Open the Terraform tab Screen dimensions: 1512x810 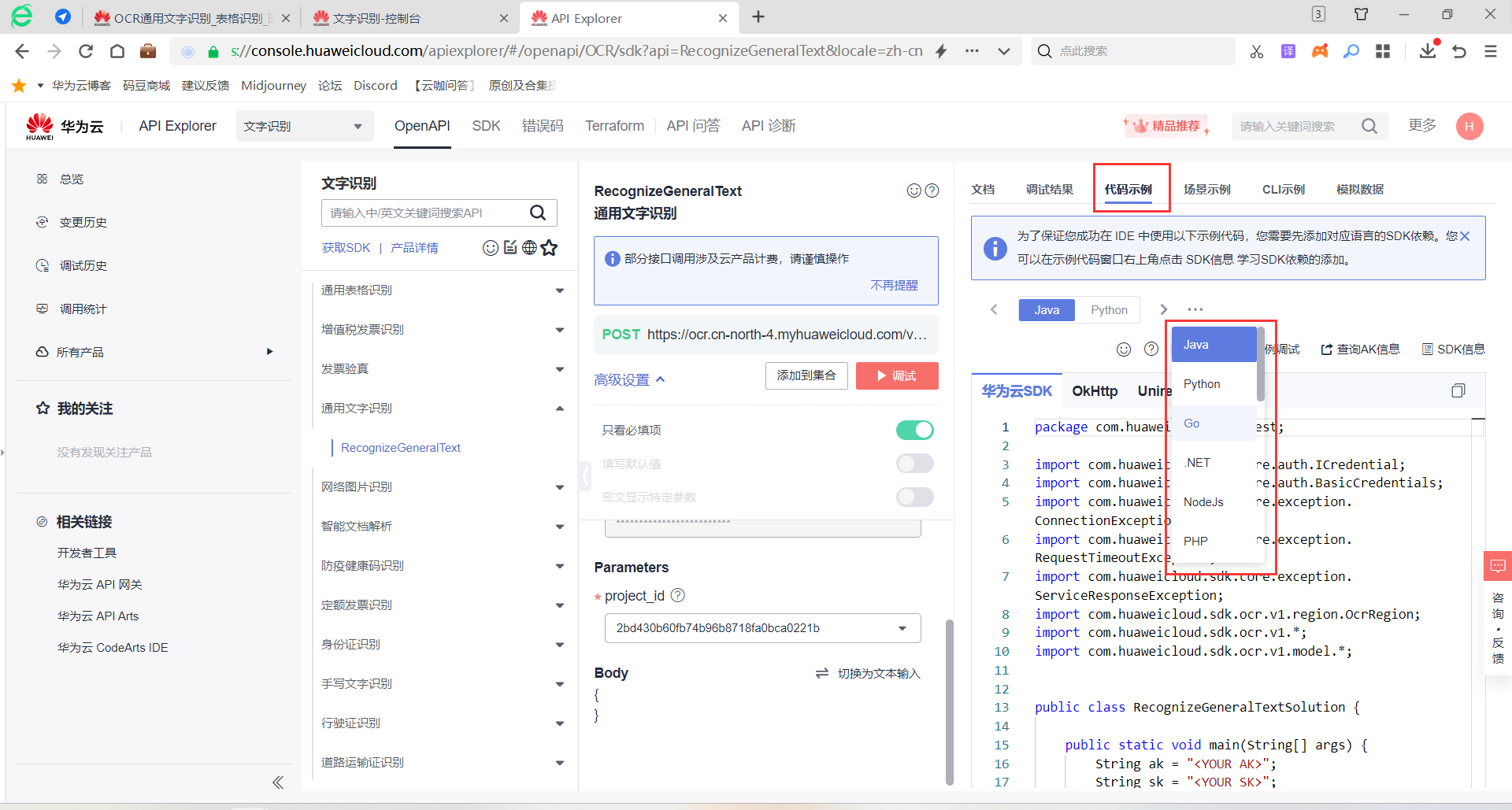[x=614, y=126]
